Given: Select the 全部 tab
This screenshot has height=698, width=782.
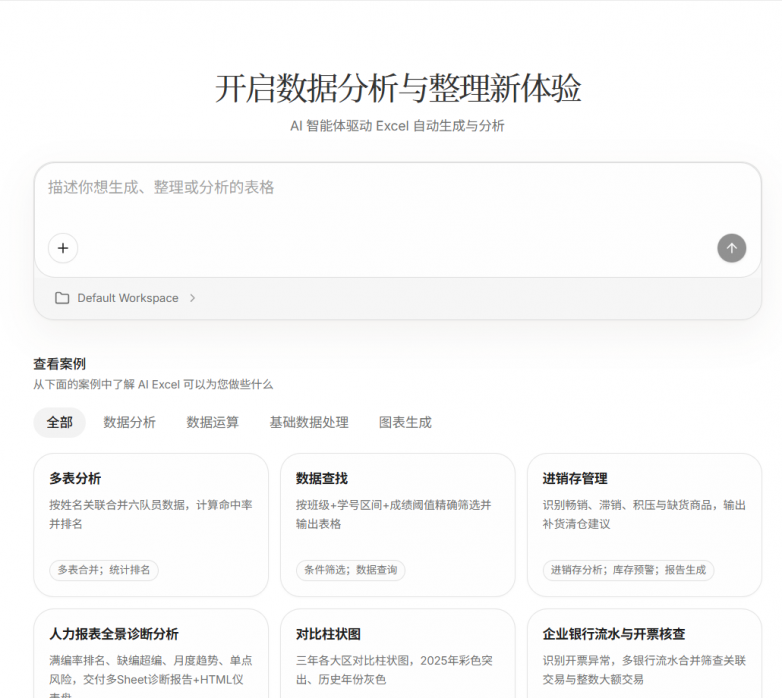Looking at the screenshot, I should coord(60,423).
